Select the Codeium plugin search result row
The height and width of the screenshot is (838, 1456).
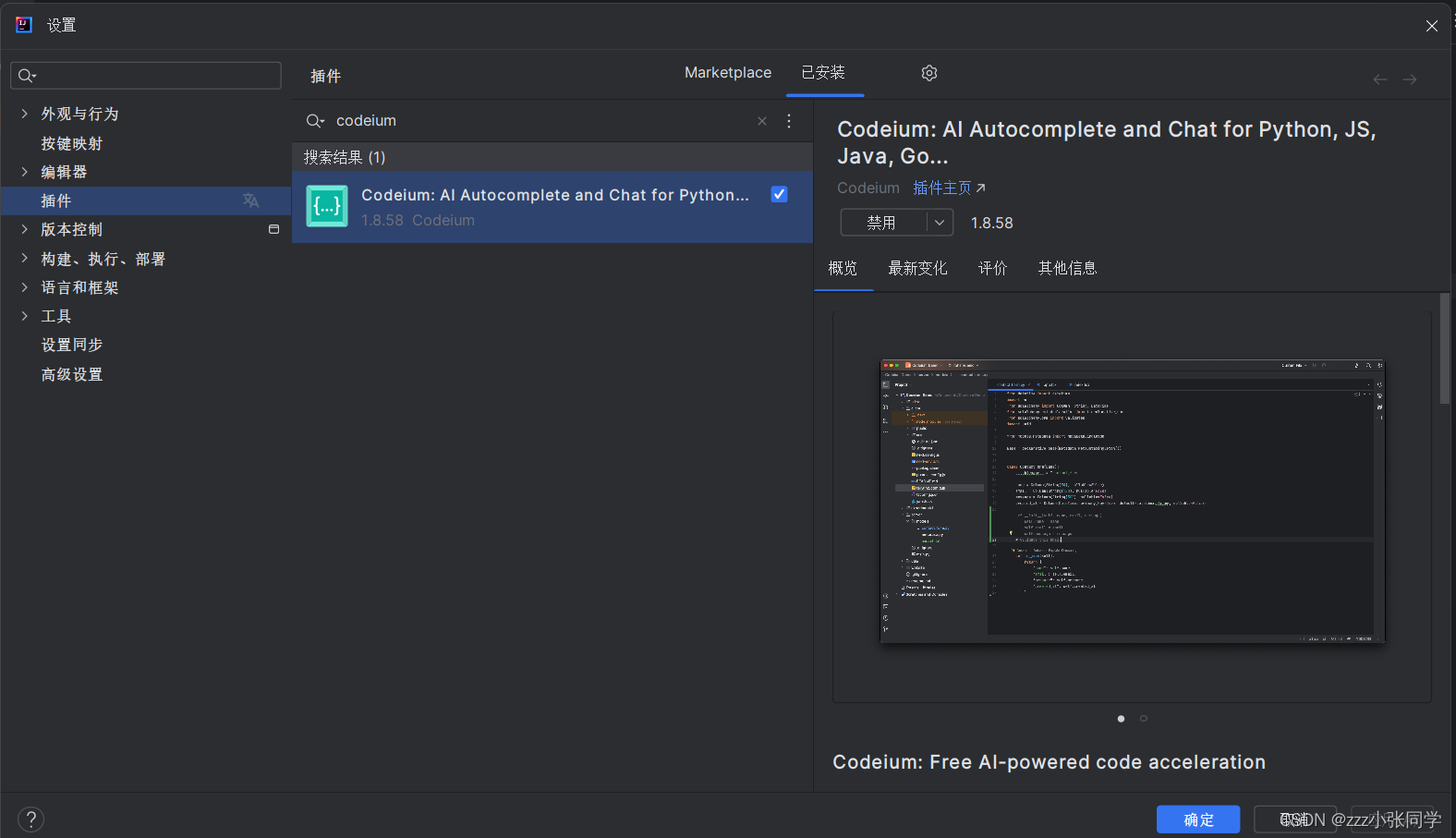552,207
